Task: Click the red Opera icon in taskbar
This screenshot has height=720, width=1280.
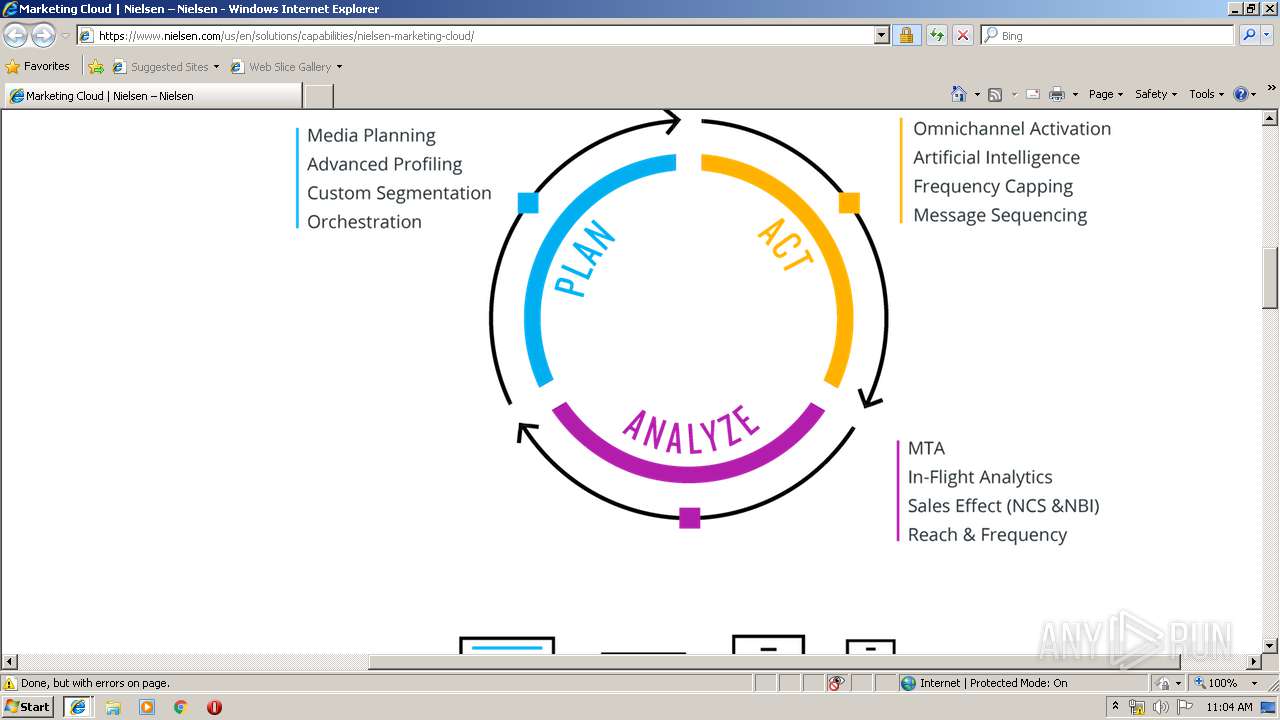Action: pos(214,707)
